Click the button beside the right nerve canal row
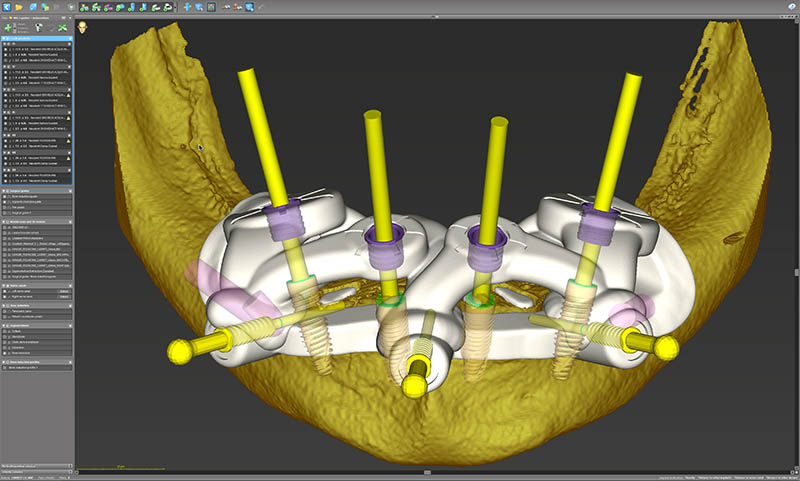The width and height of the screenshot is (800, 481). 64,298
